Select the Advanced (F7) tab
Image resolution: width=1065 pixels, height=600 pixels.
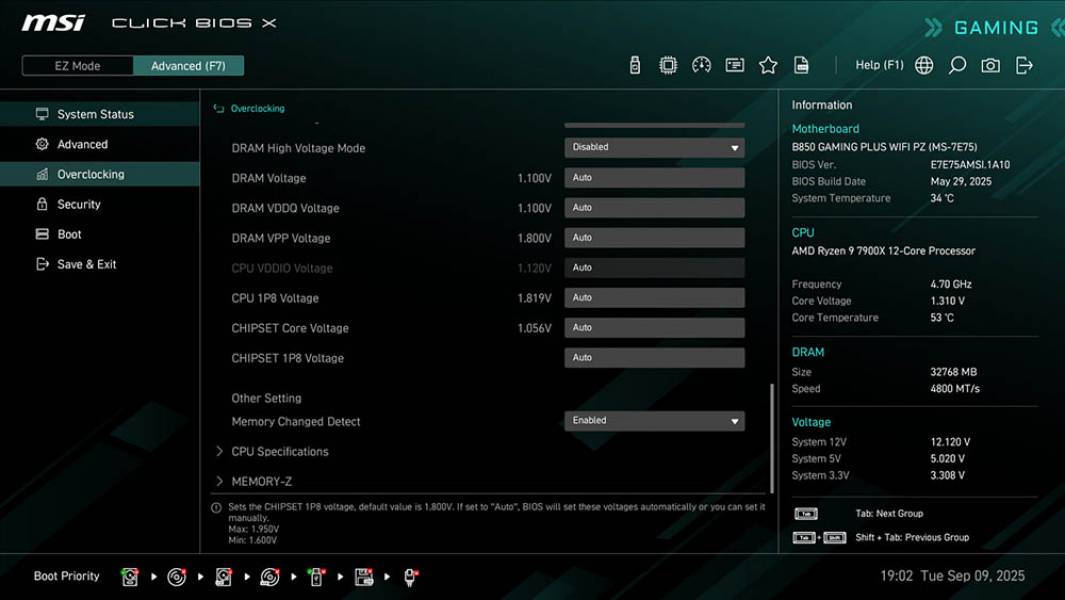point(189,65)
